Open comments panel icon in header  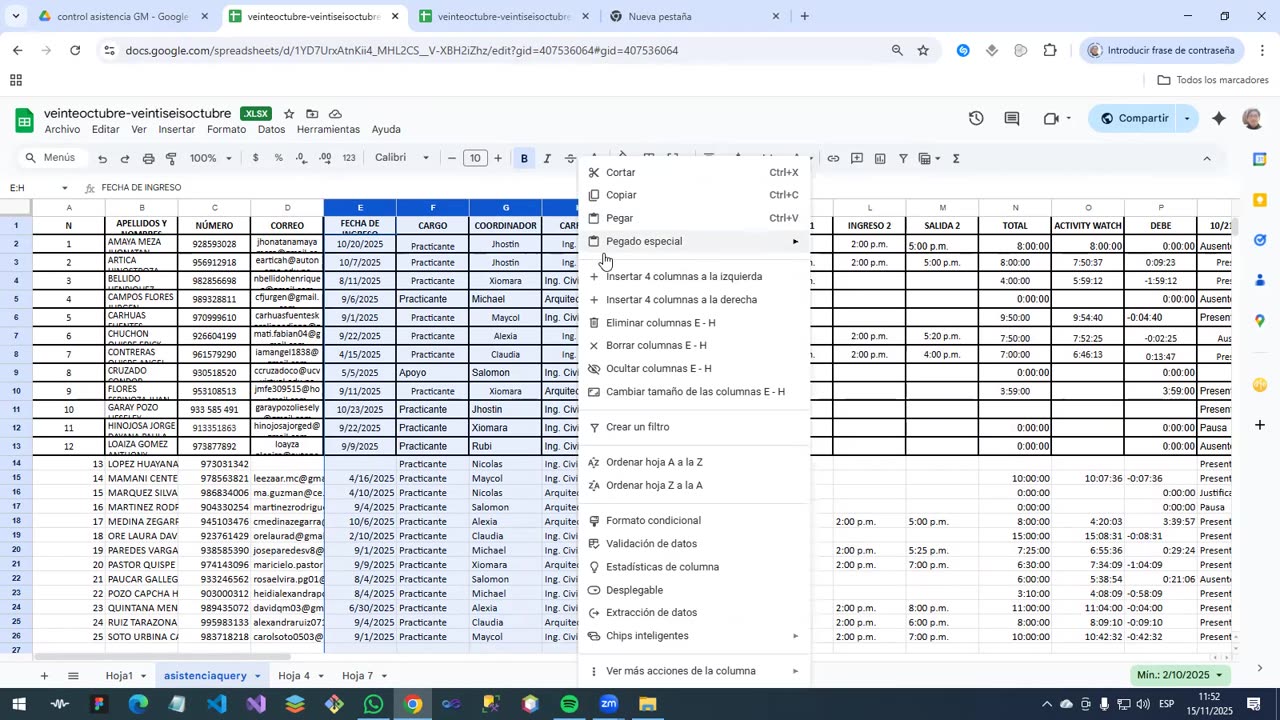(x=1012, y=118)
